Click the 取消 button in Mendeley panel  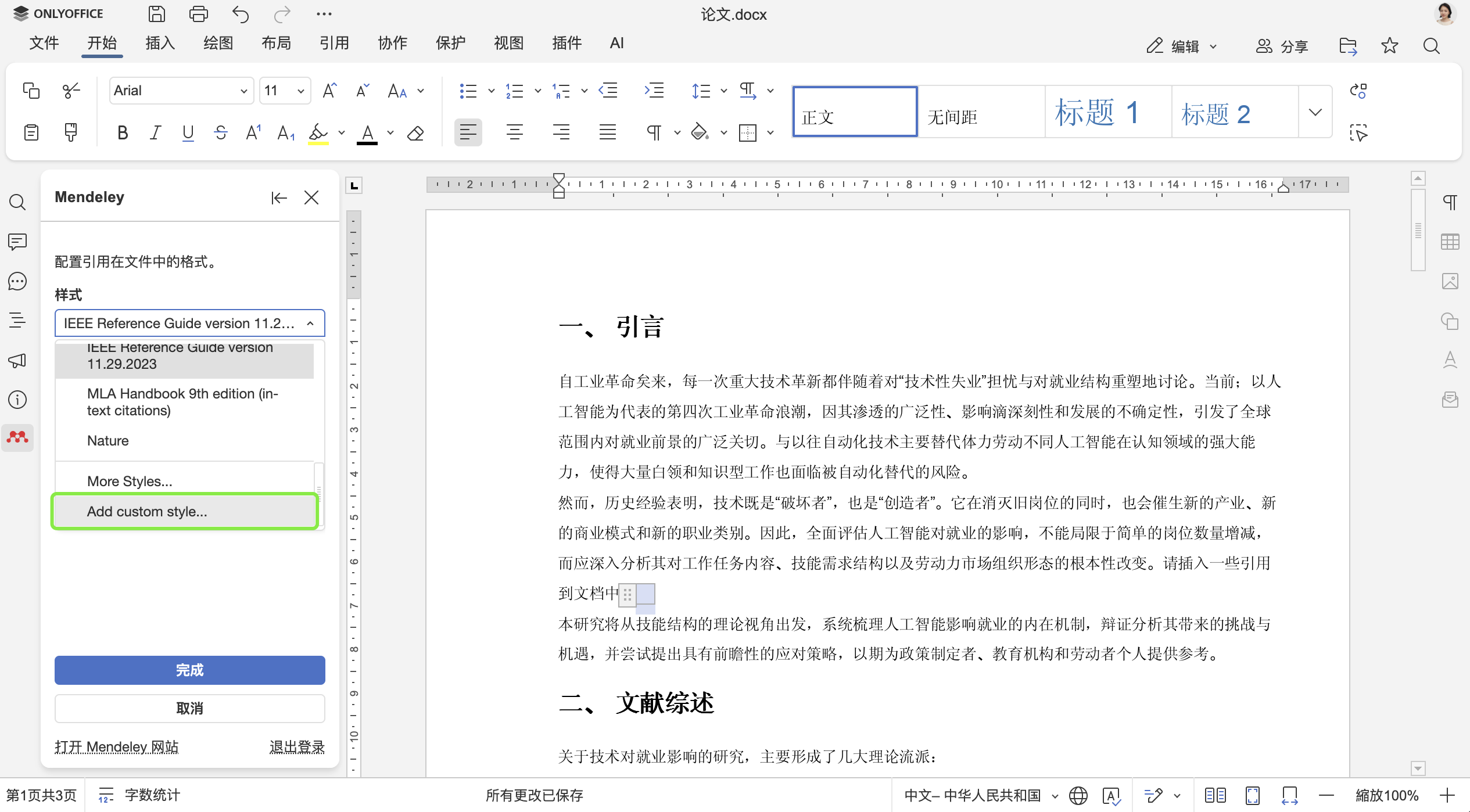point(190,709)
